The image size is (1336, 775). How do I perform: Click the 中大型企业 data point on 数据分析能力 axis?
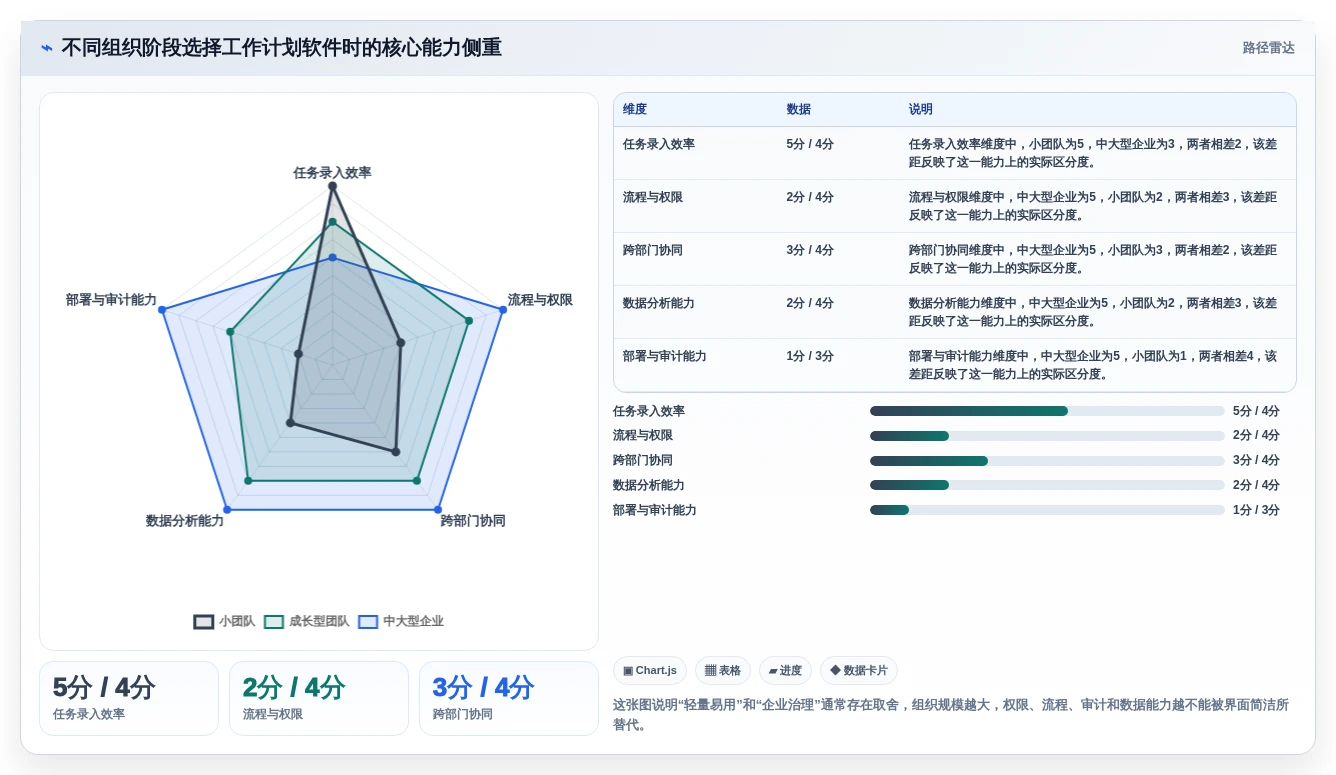[227, 510]
